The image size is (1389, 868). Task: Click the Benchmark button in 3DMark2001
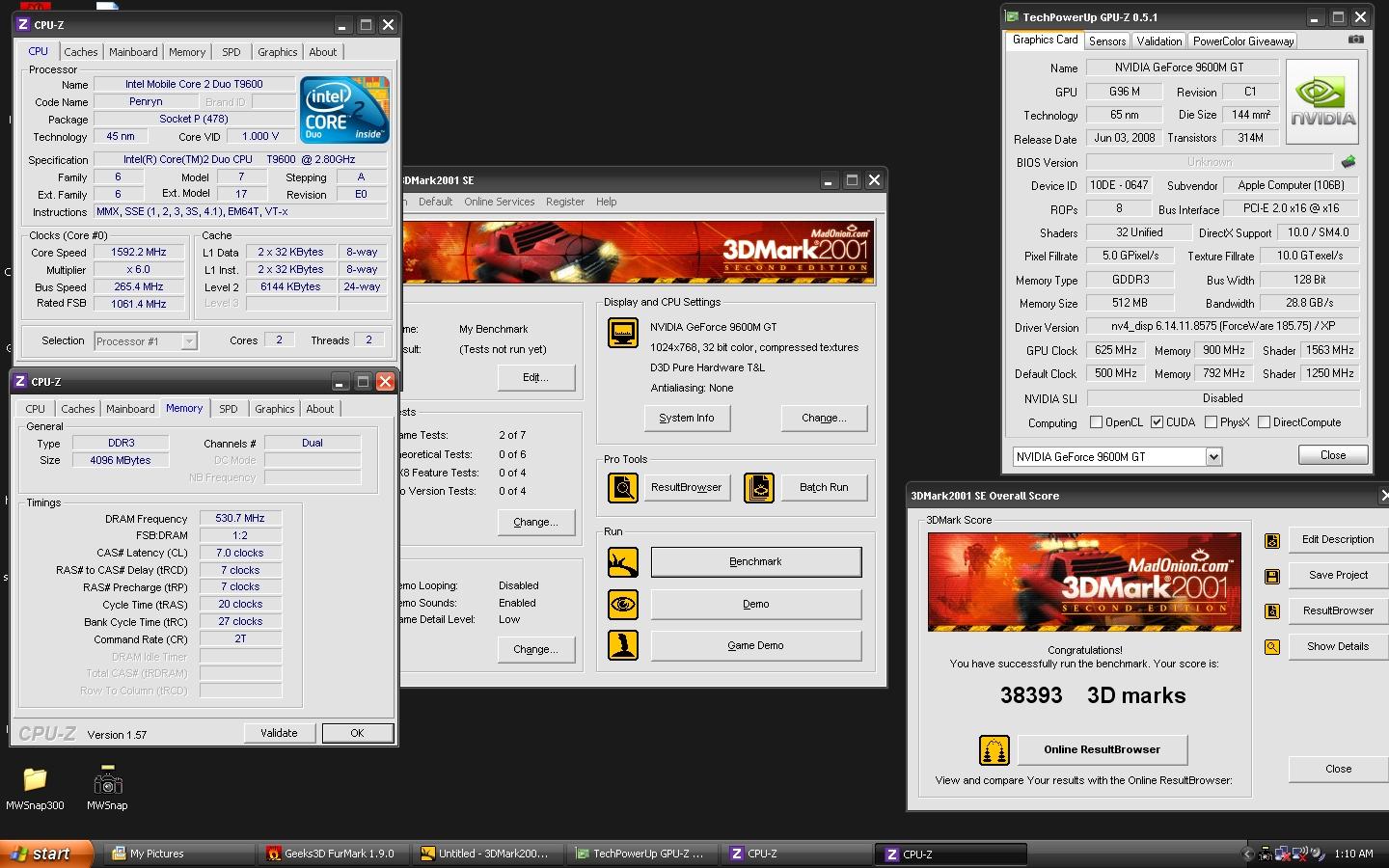coord(756,562)
